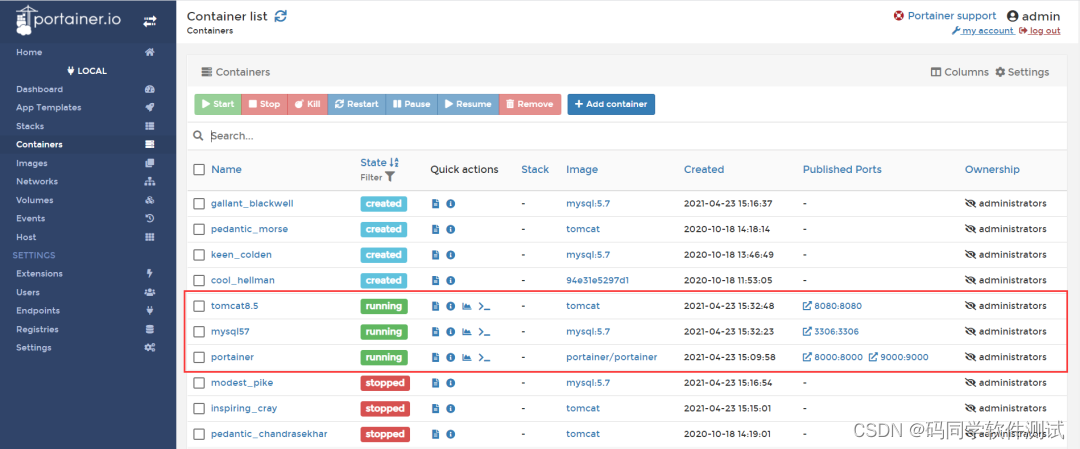
Task: Click the State filter funnel icon
Action: tap(390, 177)
